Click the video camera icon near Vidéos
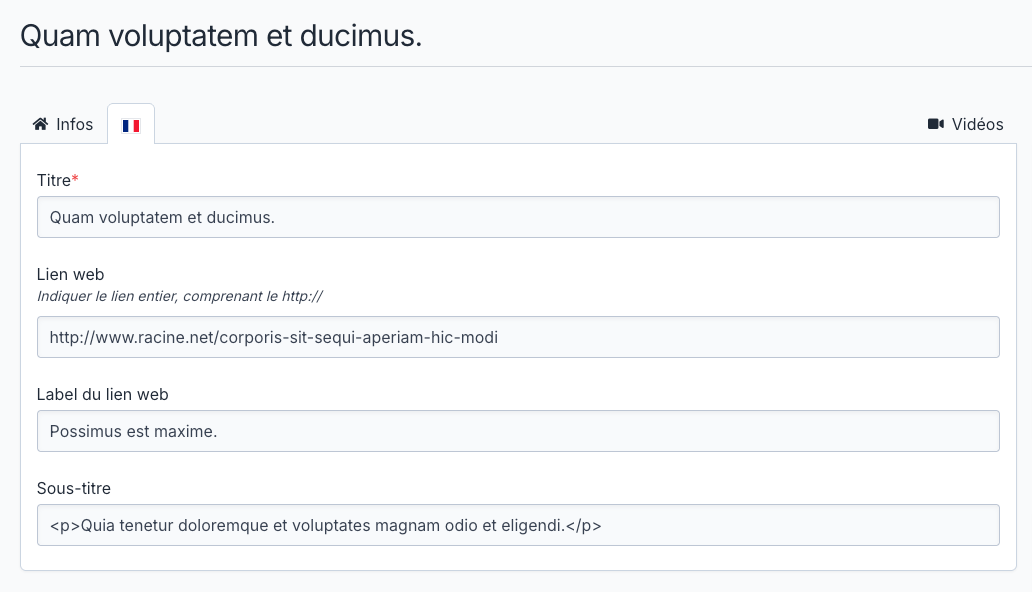1032x592 pixels. pos(935,124)
